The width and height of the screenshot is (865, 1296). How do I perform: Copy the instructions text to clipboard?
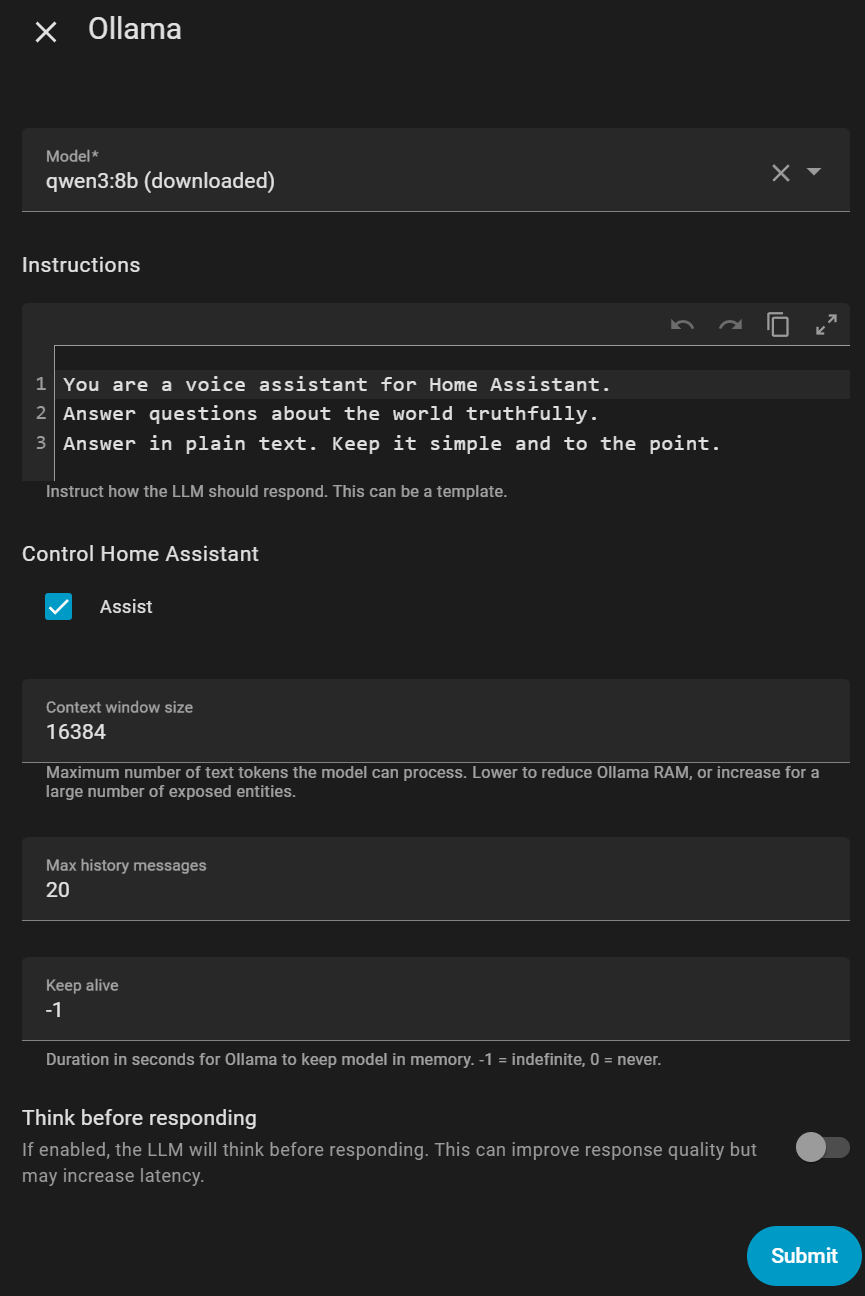point(778,325)
